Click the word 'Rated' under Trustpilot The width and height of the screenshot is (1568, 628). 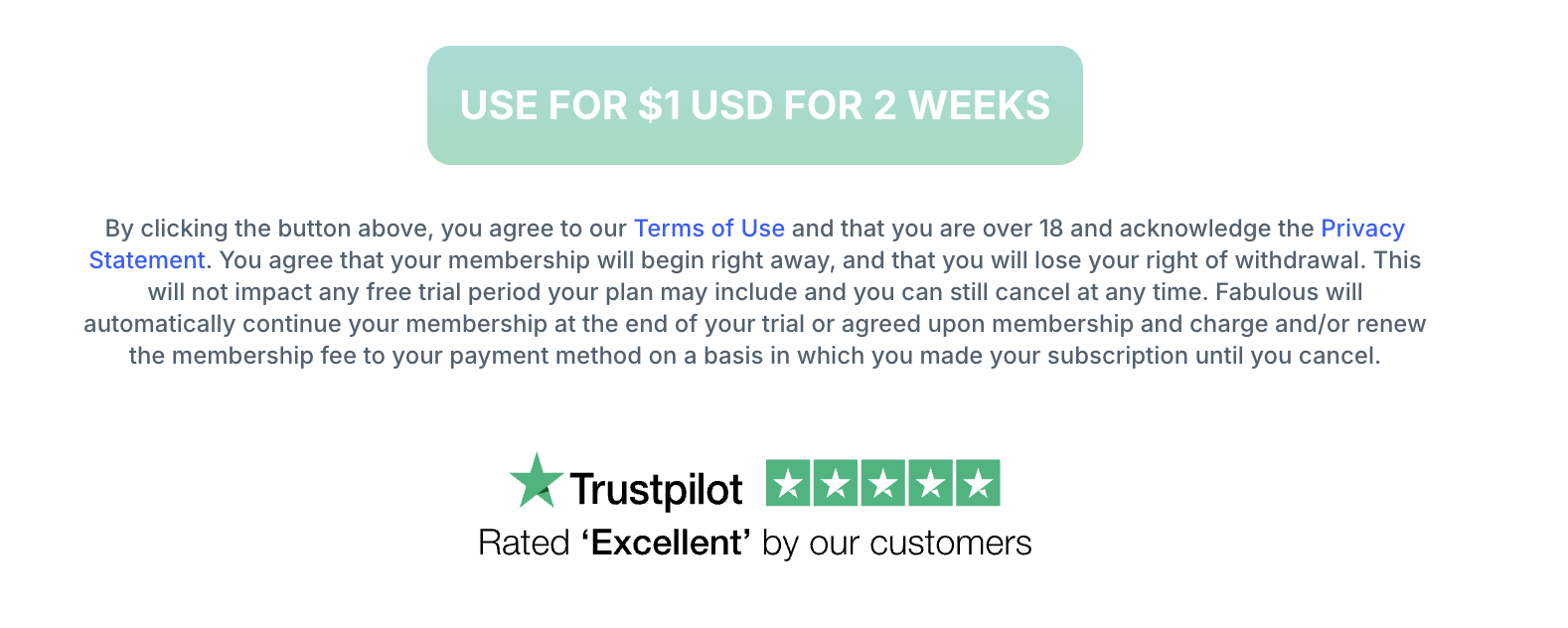(524, 544)
